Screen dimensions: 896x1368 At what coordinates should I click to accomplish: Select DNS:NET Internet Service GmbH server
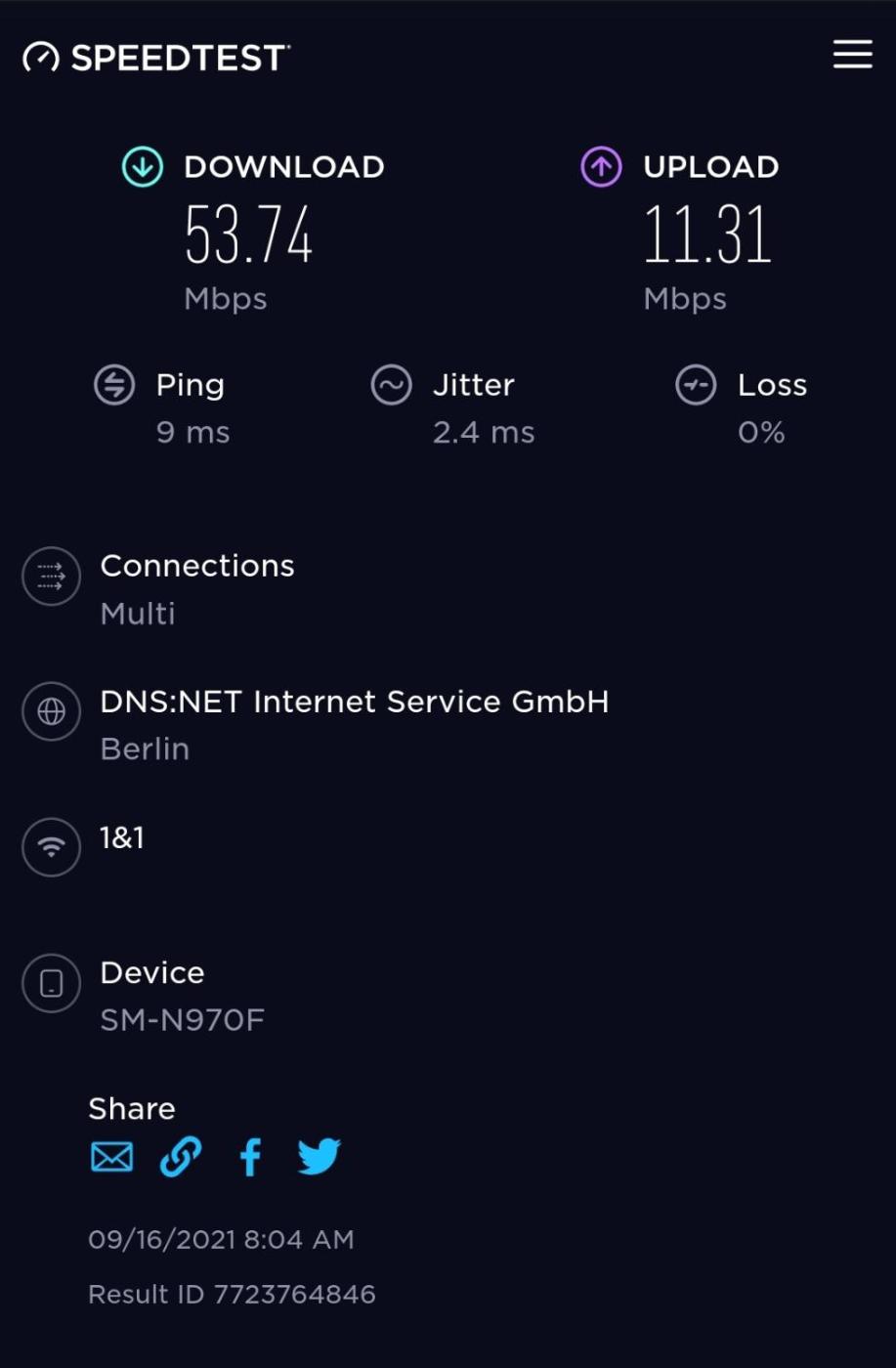354,702
